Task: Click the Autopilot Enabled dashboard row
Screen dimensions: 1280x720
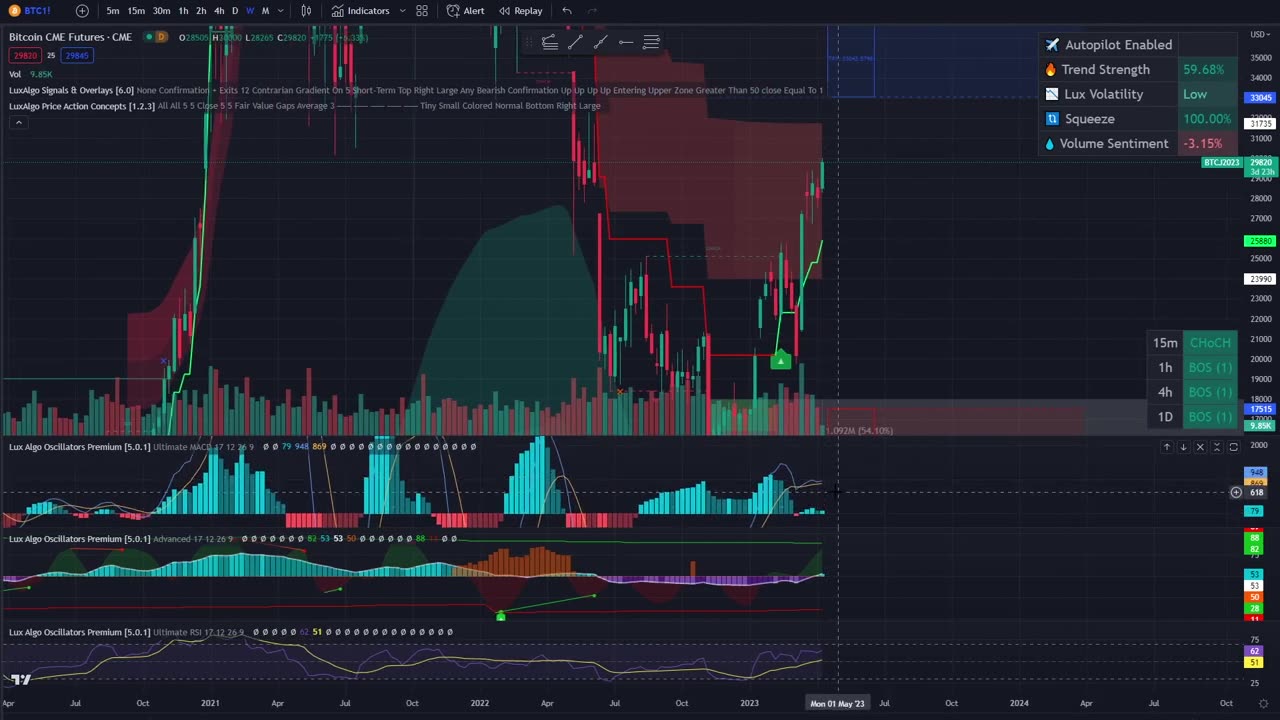Action: click(x=1109, y=45)
